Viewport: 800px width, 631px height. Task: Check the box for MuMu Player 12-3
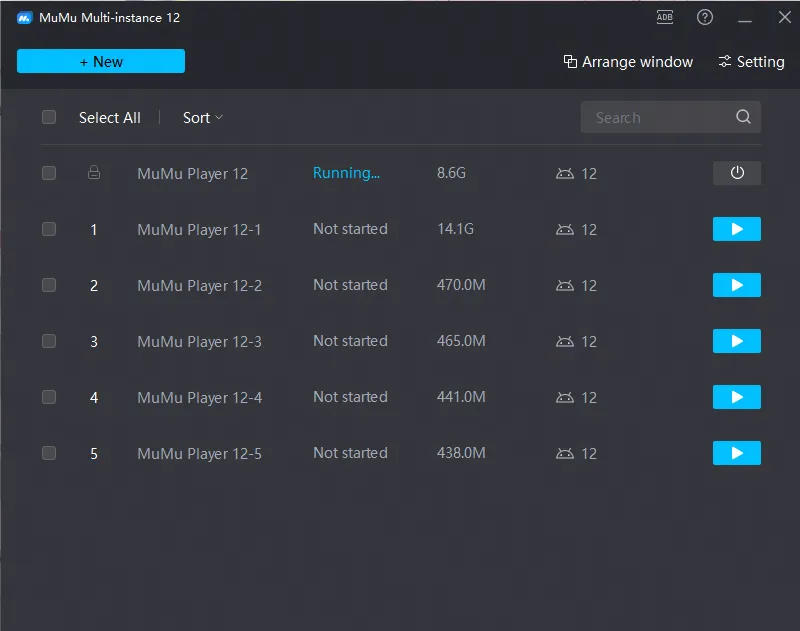point(49,341)
